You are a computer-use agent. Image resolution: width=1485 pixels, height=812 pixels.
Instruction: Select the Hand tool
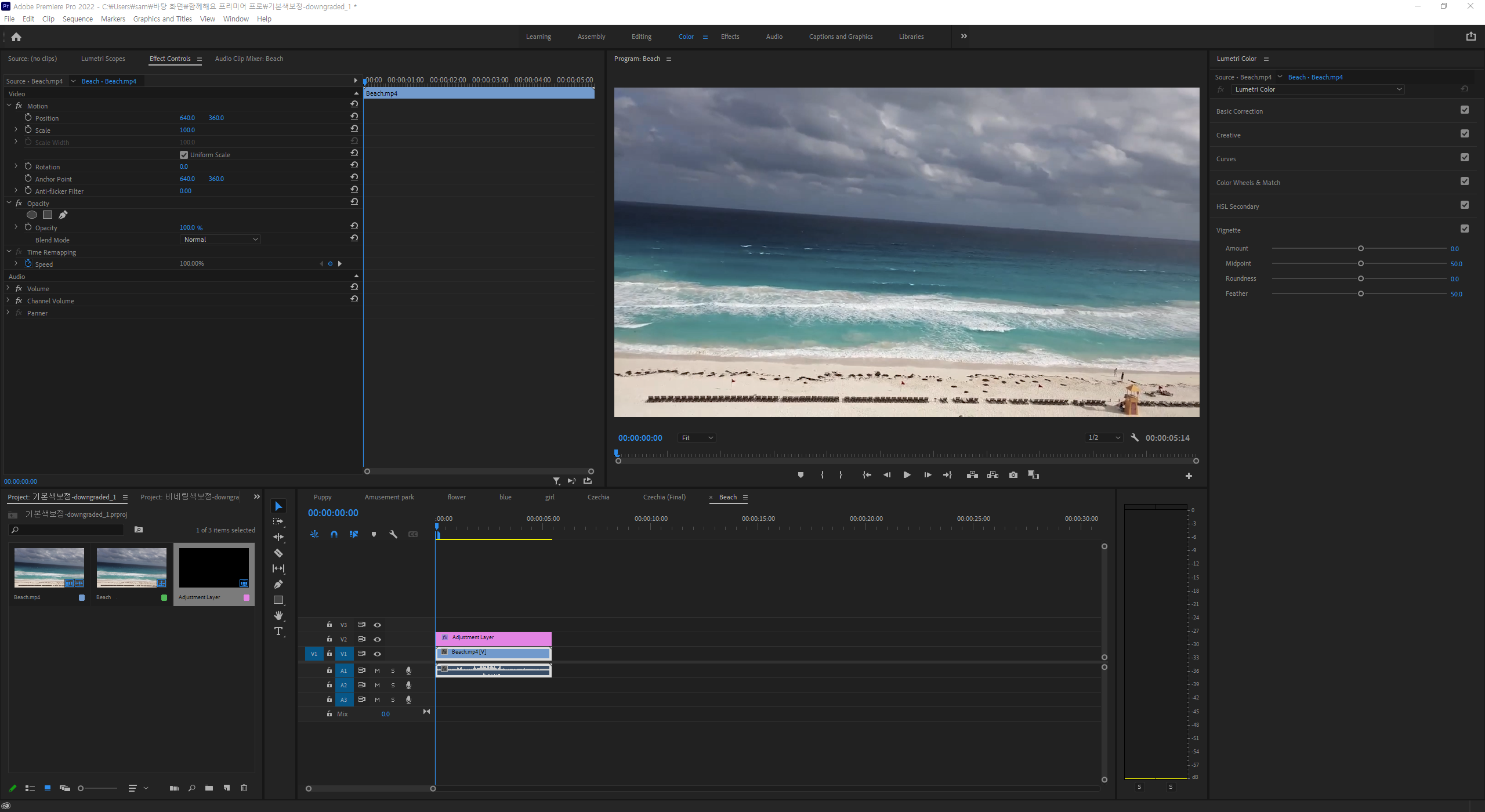pos(278,615)
